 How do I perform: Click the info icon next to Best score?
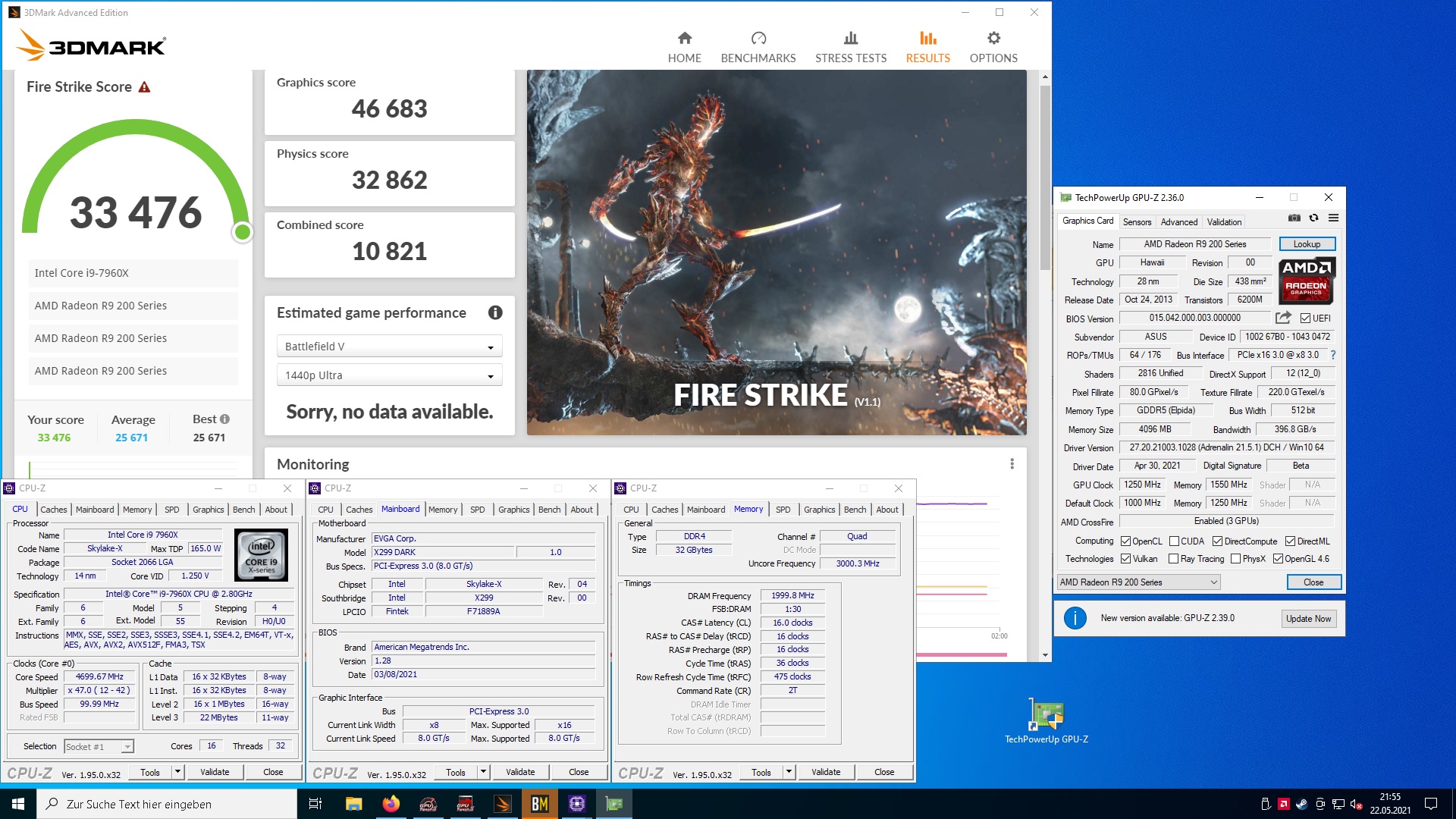[224, 419]
